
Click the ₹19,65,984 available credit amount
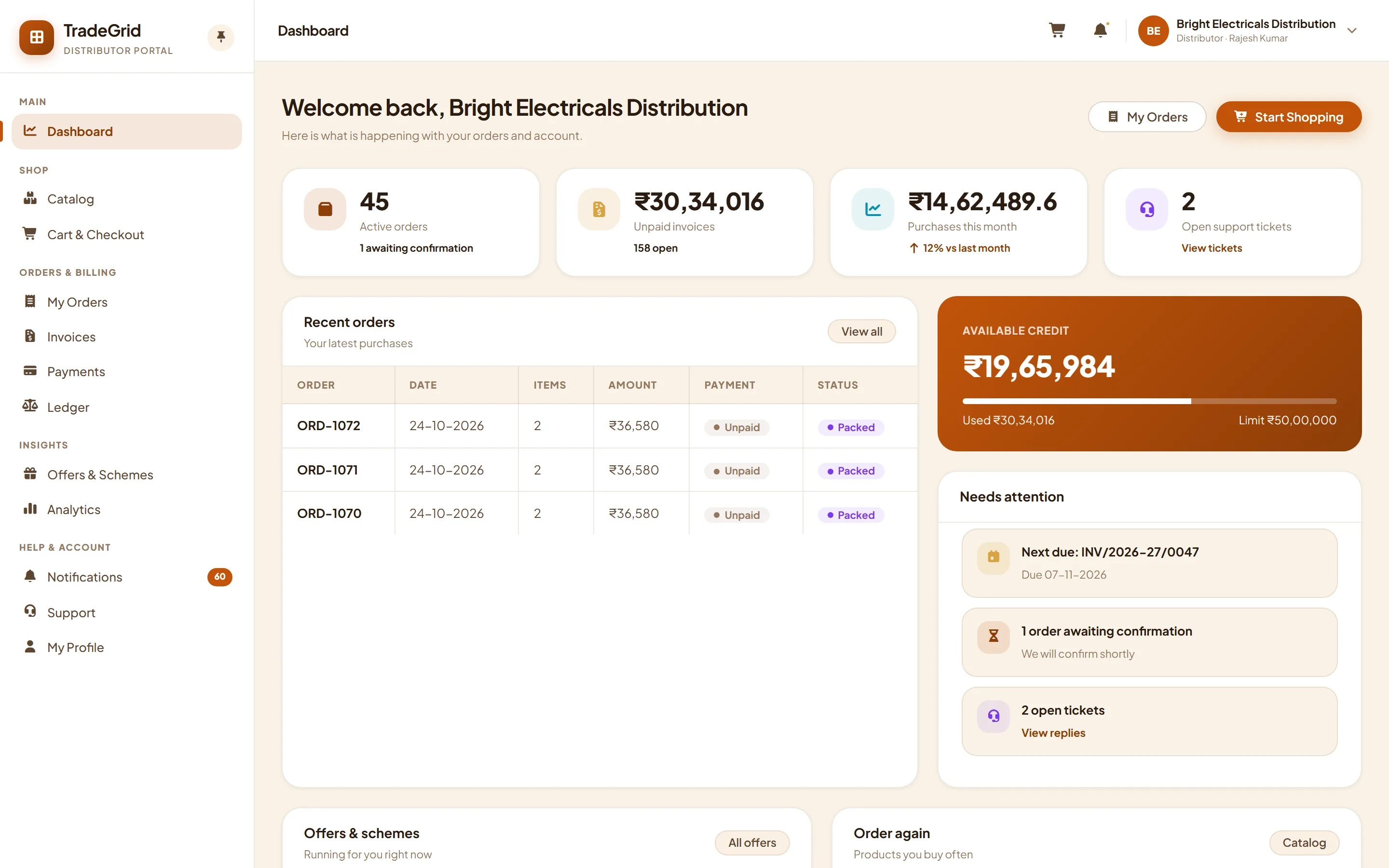tap(1038, 366)
